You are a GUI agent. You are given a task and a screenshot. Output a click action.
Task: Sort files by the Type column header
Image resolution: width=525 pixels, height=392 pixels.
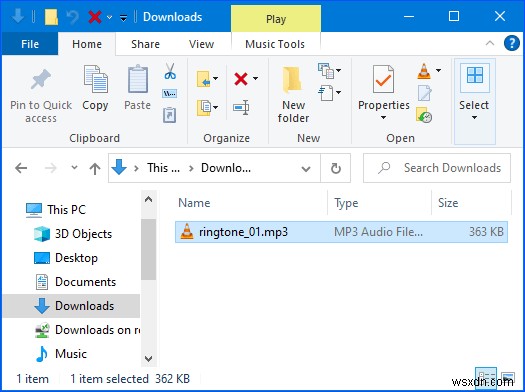click(x=346, y=203)
